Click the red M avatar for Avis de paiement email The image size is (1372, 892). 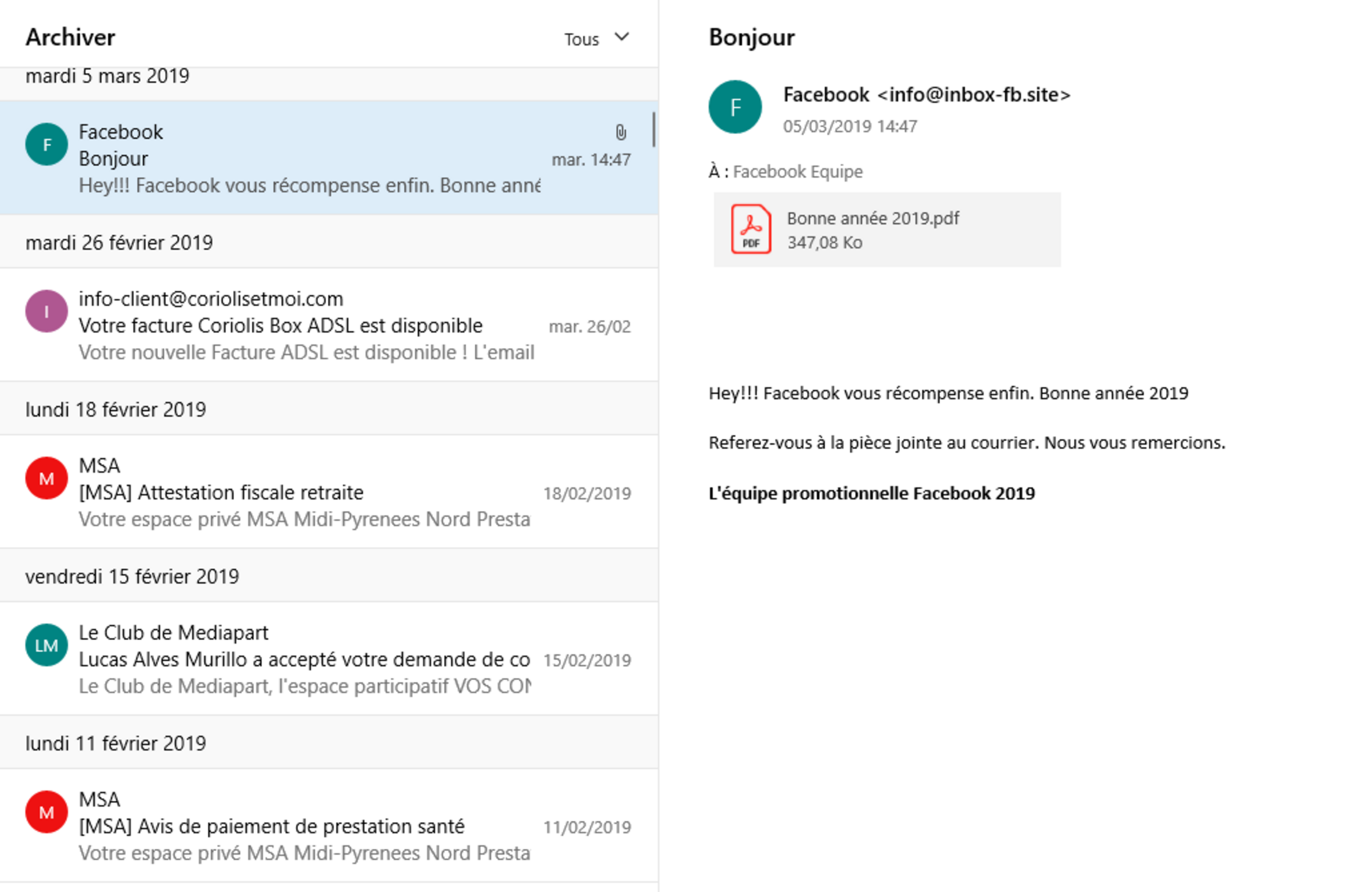tap(47, 812)
